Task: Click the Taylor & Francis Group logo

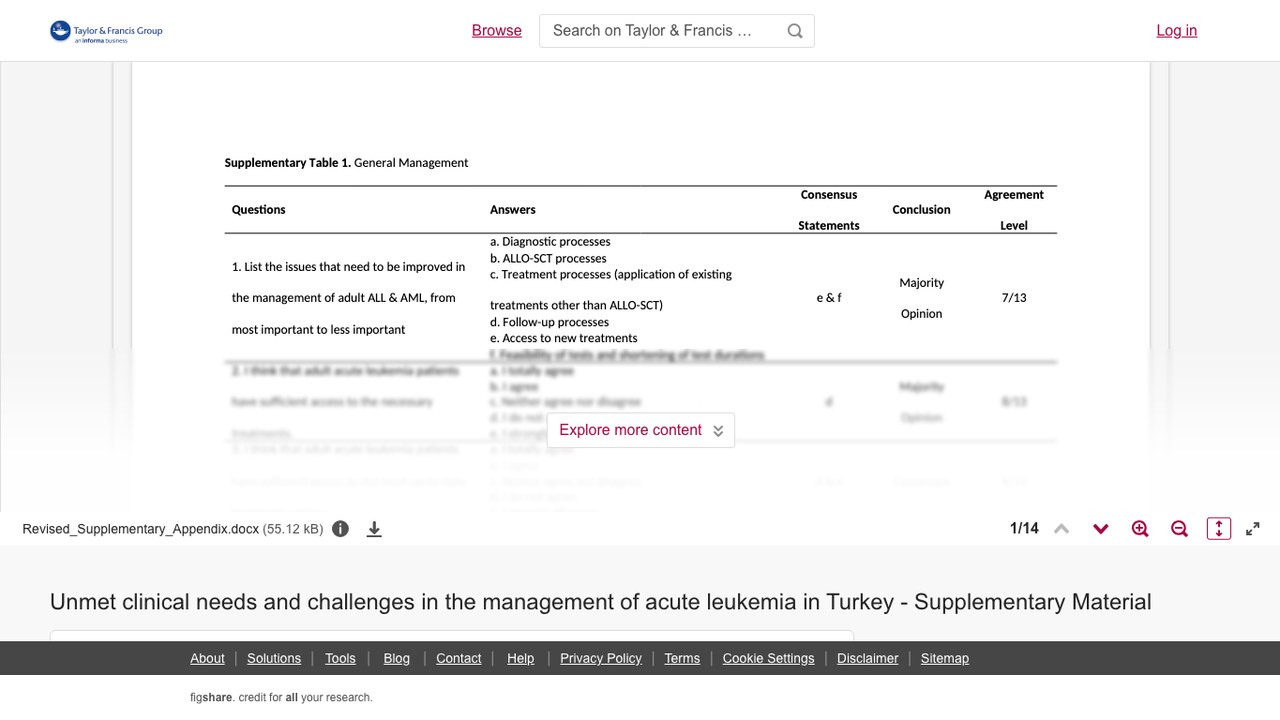Action: (x=106, y=31)
